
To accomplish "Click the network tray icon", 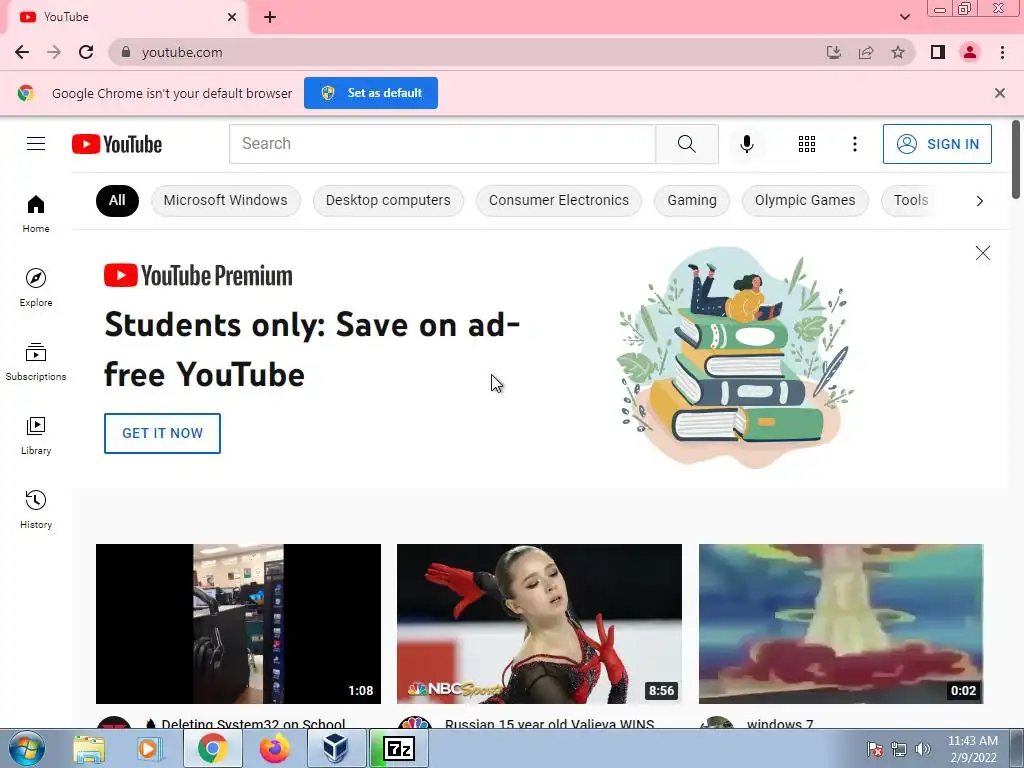I will tap(899, 749).
